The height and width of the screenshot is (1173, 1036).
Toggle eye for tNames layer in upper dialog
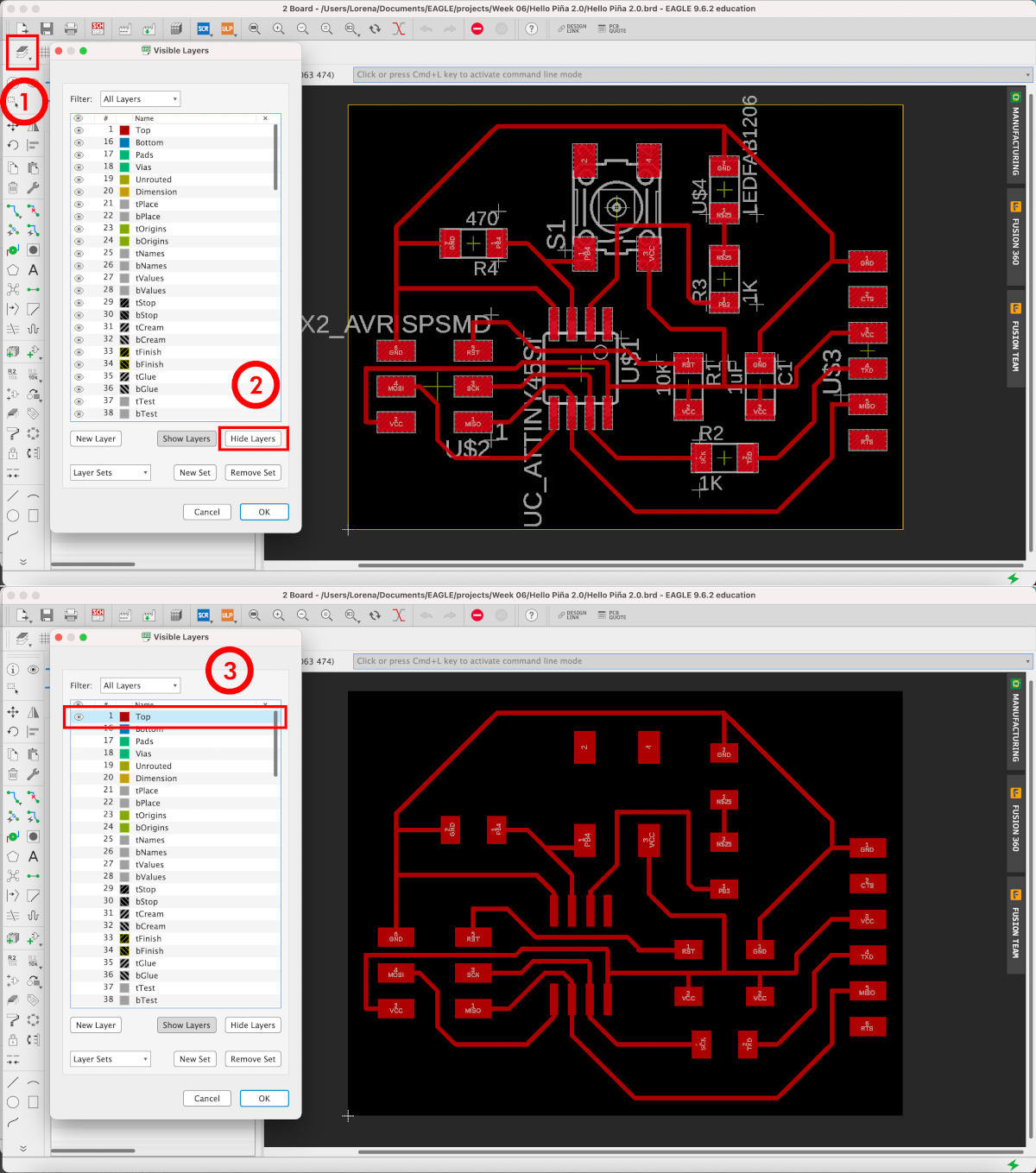(x=79, y=253)
